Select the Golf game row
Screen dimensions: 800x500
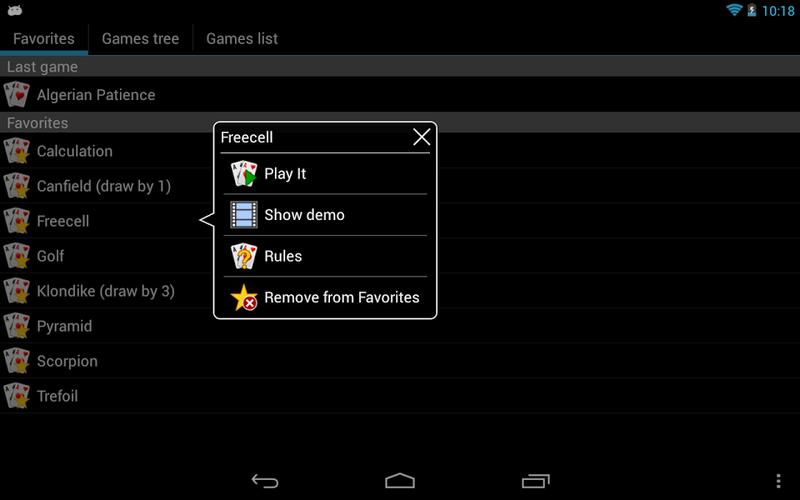coord(400,256)
